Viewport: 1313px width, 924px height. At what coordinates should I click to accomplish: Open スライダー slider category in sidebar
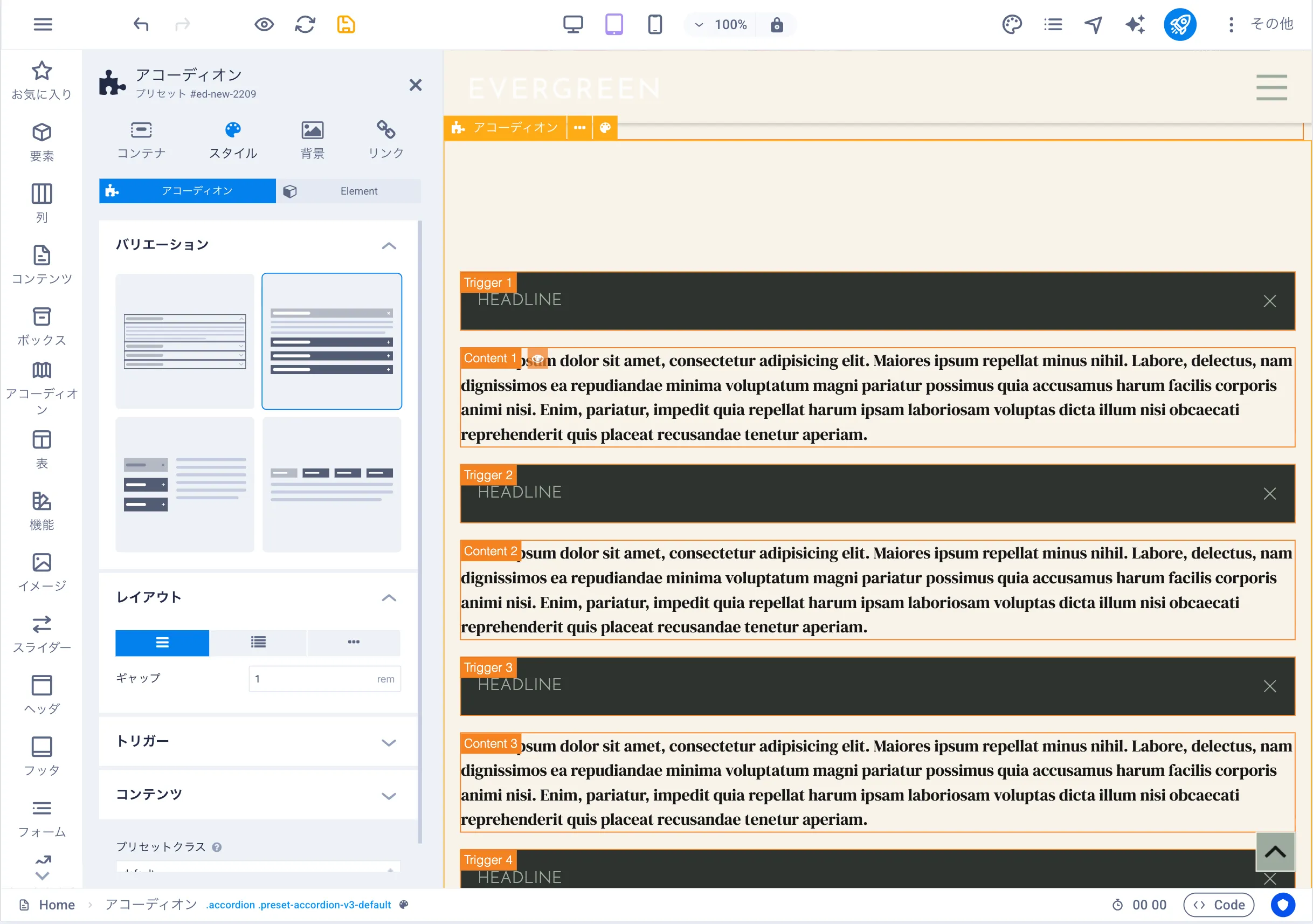[42, 633]
